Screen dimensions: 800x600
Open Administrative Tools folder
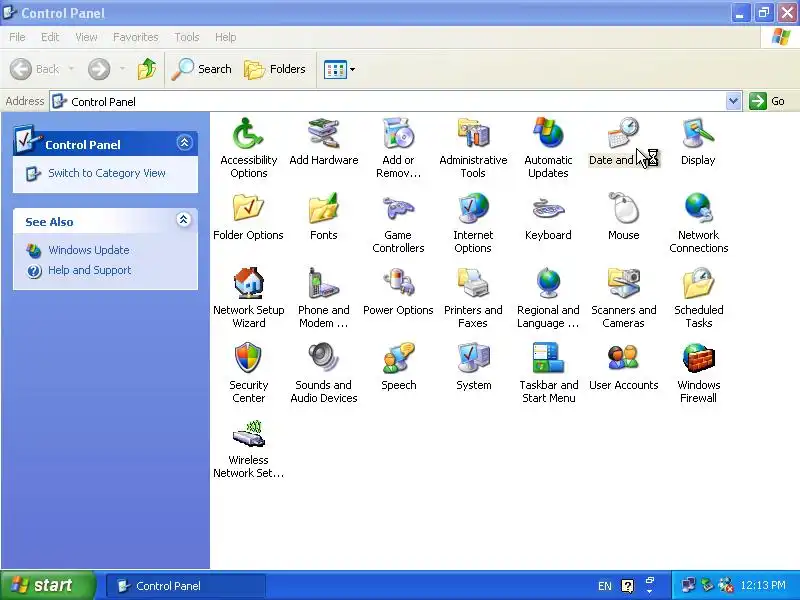click(473, 147)
